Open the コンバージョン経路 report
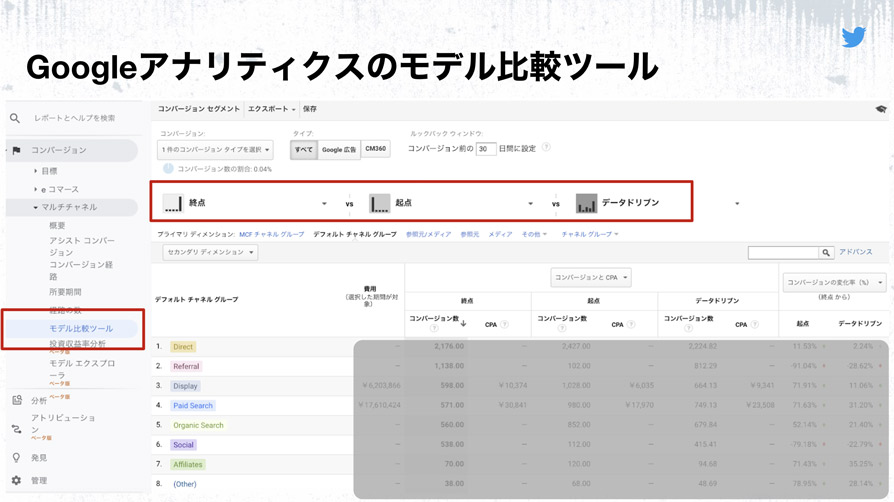894x502 pixels. 81,270
